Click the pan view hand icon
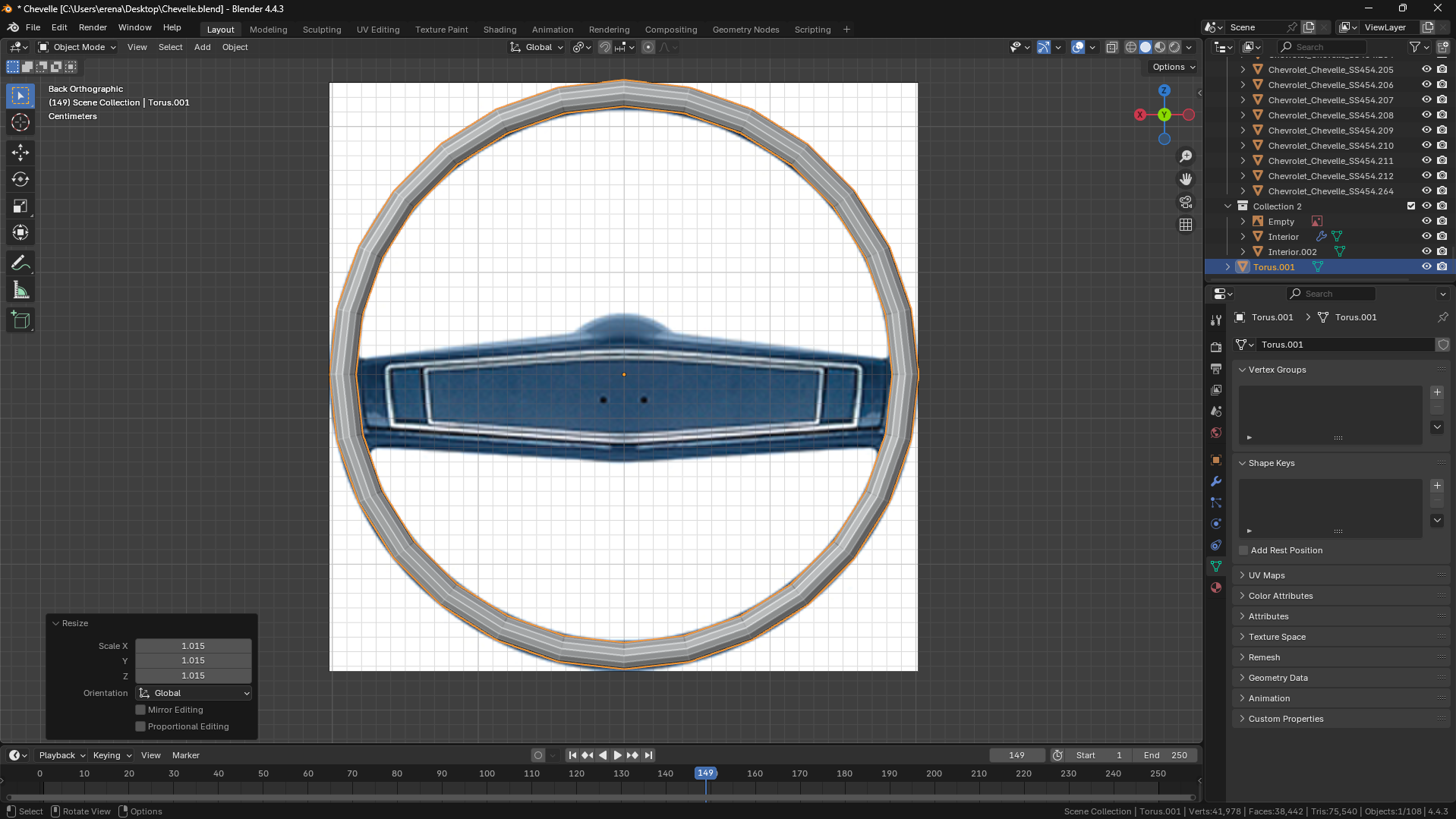The height and width of the screenshot is (819, 1456). pos(1186,179)
